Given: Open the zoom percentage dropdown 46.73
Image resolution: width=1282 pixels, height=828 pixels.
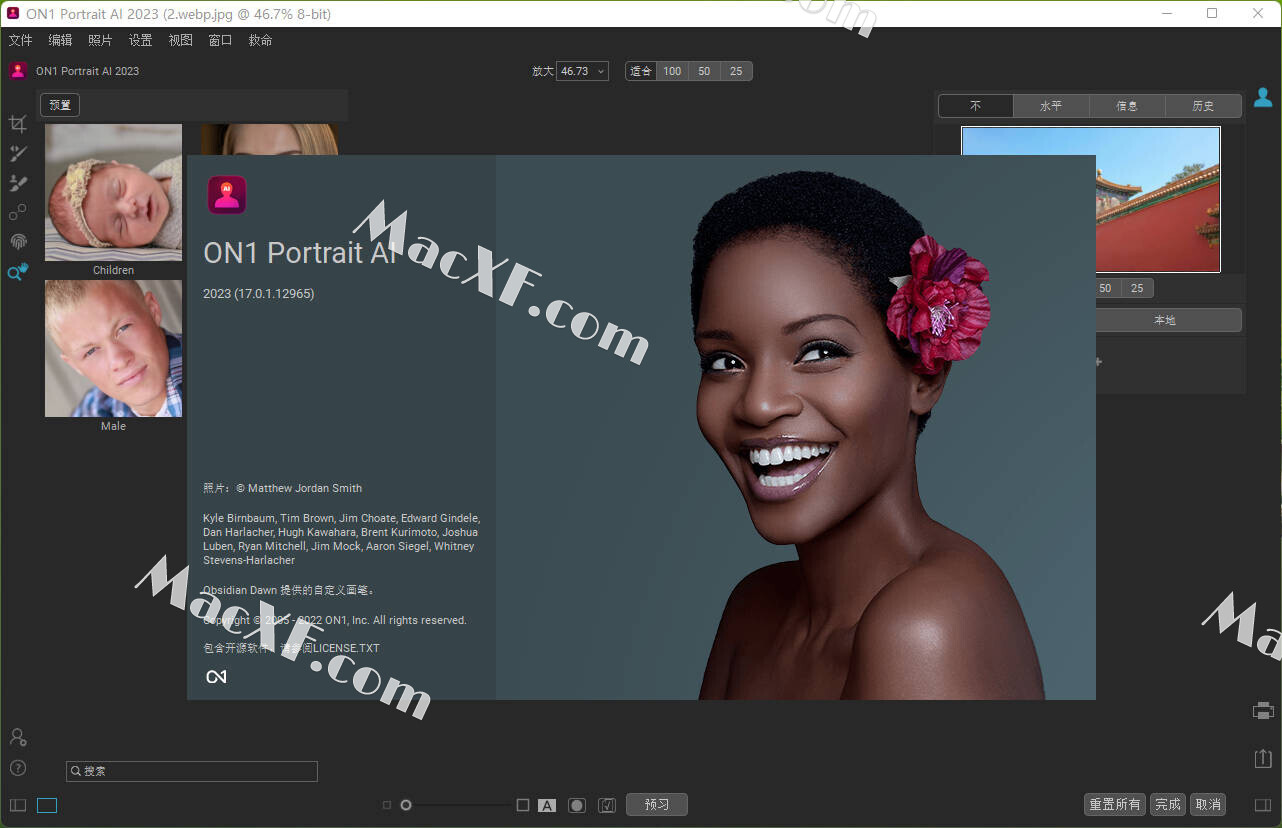Looking at the screenshot, I should coord(582,71).
